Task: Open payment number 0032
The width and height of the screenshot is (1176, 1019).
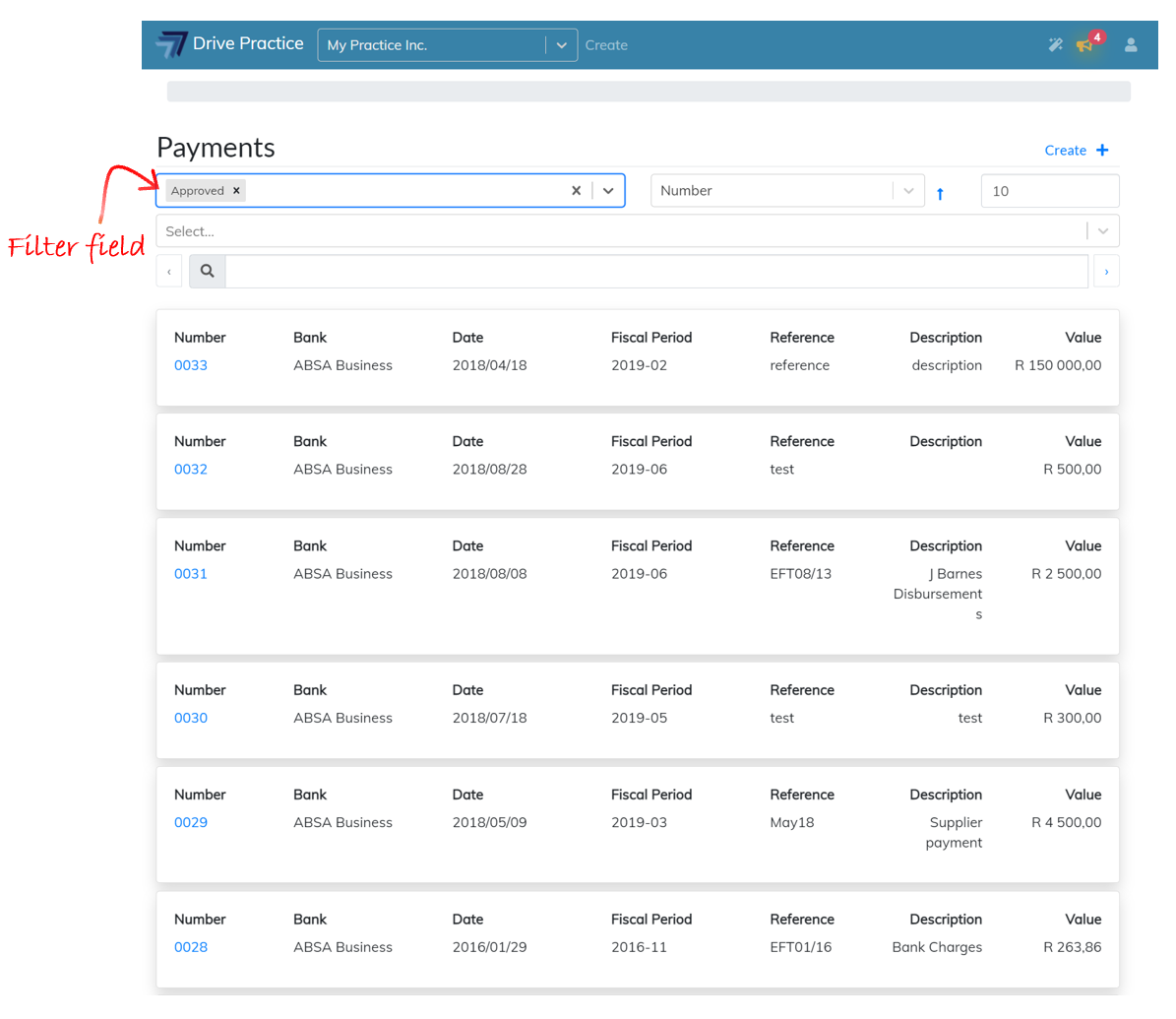Action: (x=191, y=469)
